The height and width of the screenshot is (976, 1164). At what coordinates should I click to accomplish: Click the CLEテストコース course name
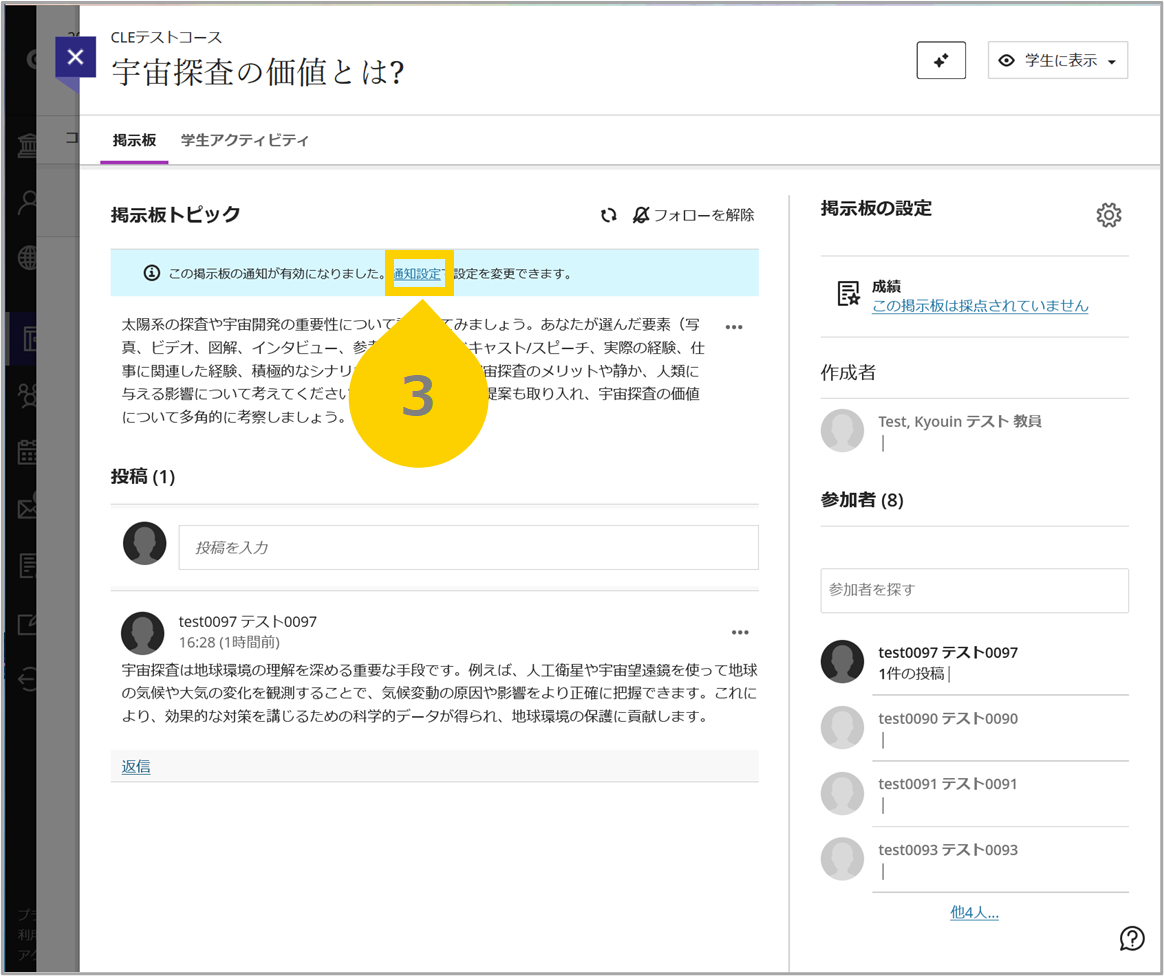(x=166, y=37)
